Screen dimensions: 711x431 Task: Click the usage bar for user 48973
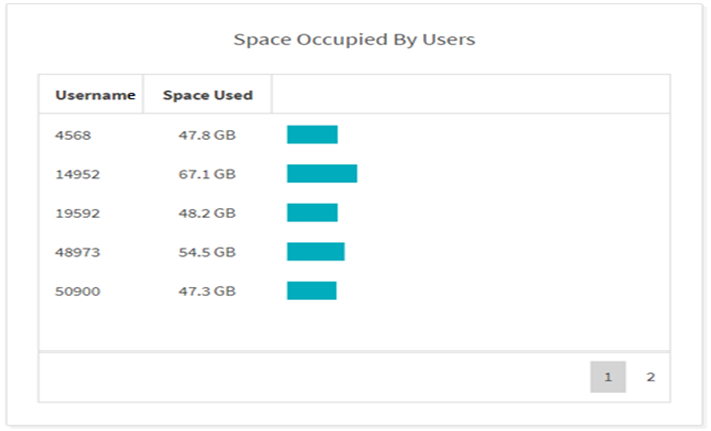[316, 252]
